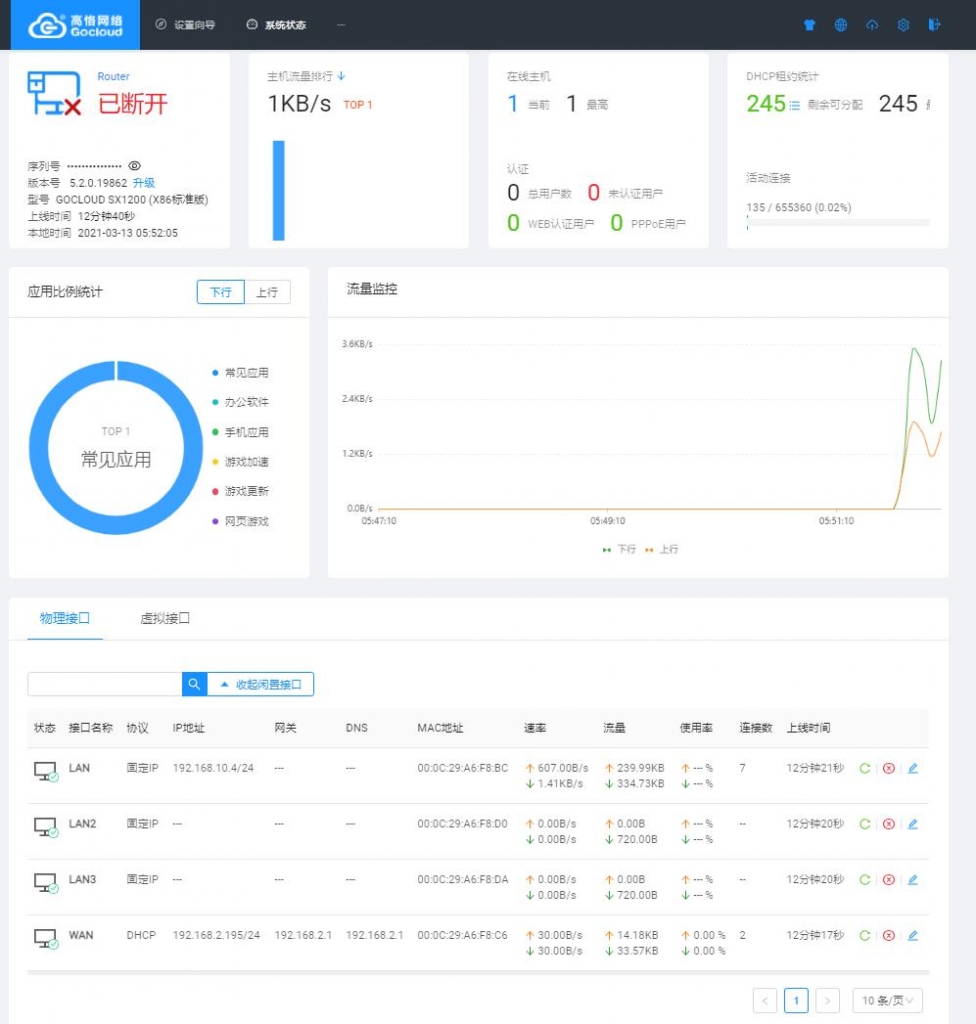
Task: Click the blue search magnifier button
Action: (194, 684)
